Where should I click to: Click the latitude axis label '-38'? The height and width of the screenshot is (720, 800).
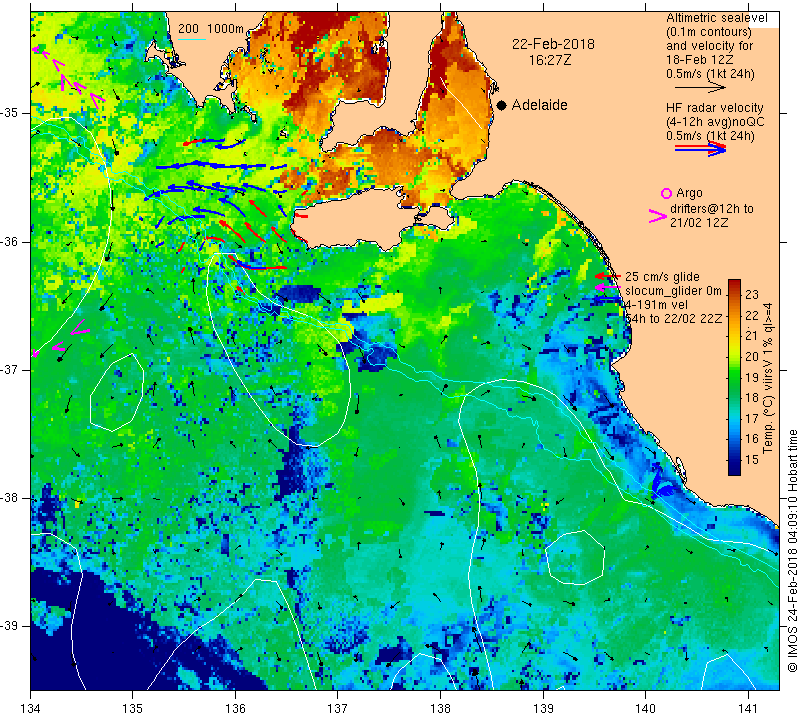click(10, 498)
